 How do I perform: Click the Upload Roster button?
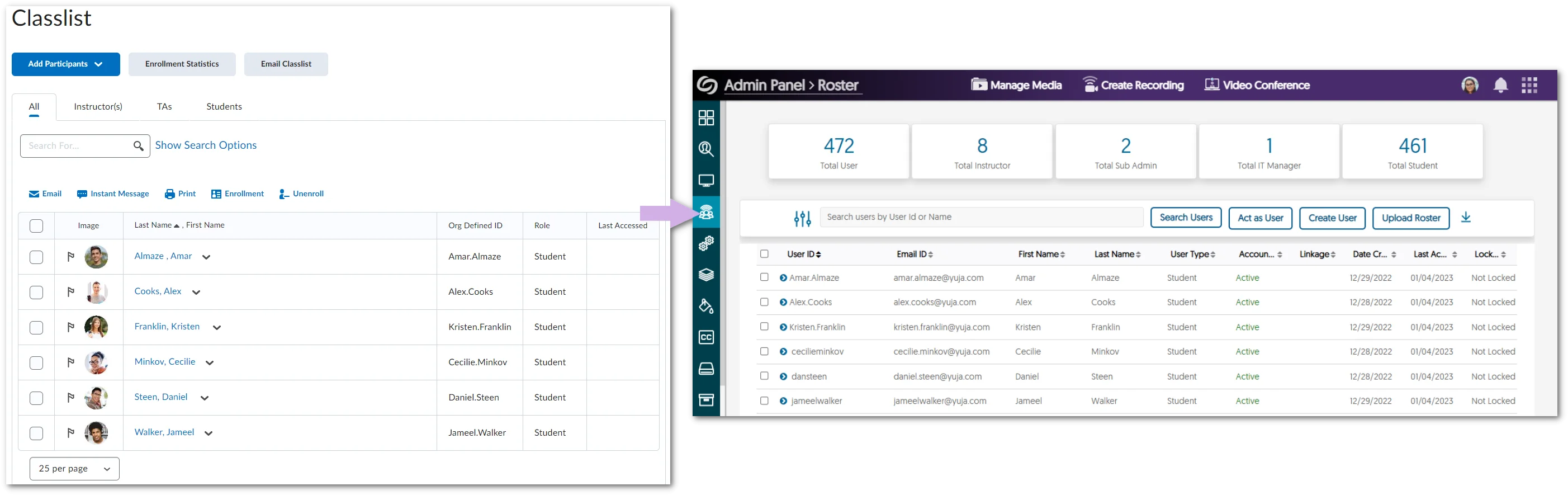coord(1411,218)
